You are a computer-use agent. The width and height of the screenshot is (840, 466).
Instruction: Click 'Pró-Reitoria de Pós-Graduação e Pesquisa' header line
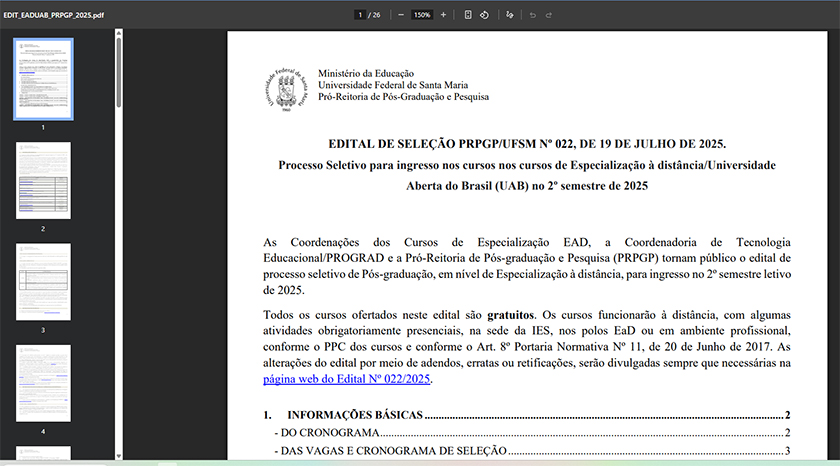click(x=403, y=97)
